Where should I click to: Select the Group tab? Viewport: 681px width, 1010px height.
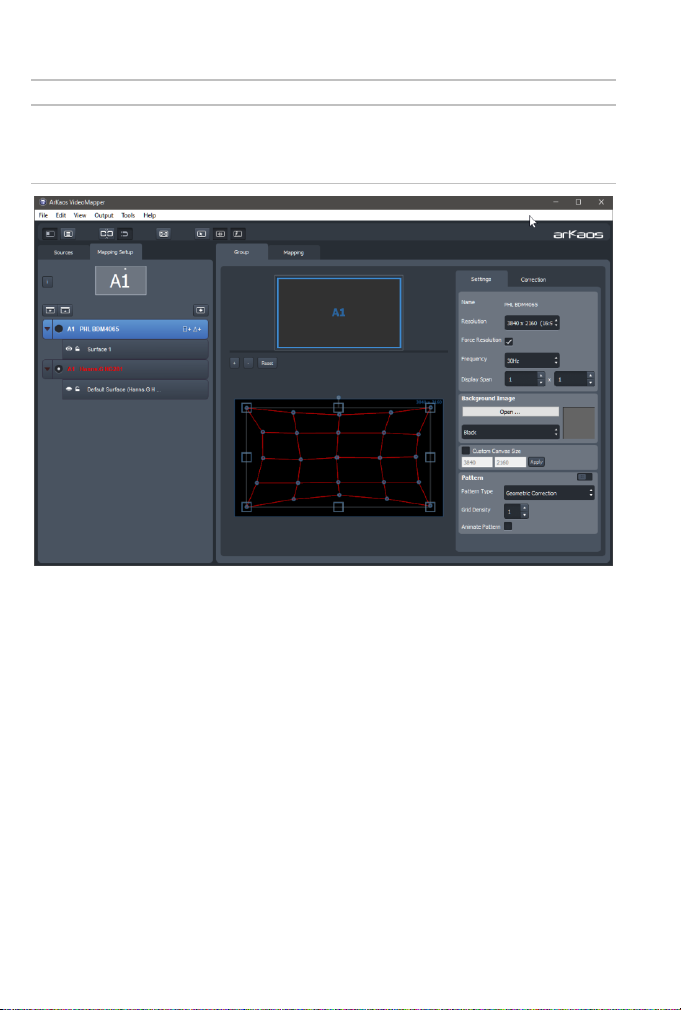(242, 252)
